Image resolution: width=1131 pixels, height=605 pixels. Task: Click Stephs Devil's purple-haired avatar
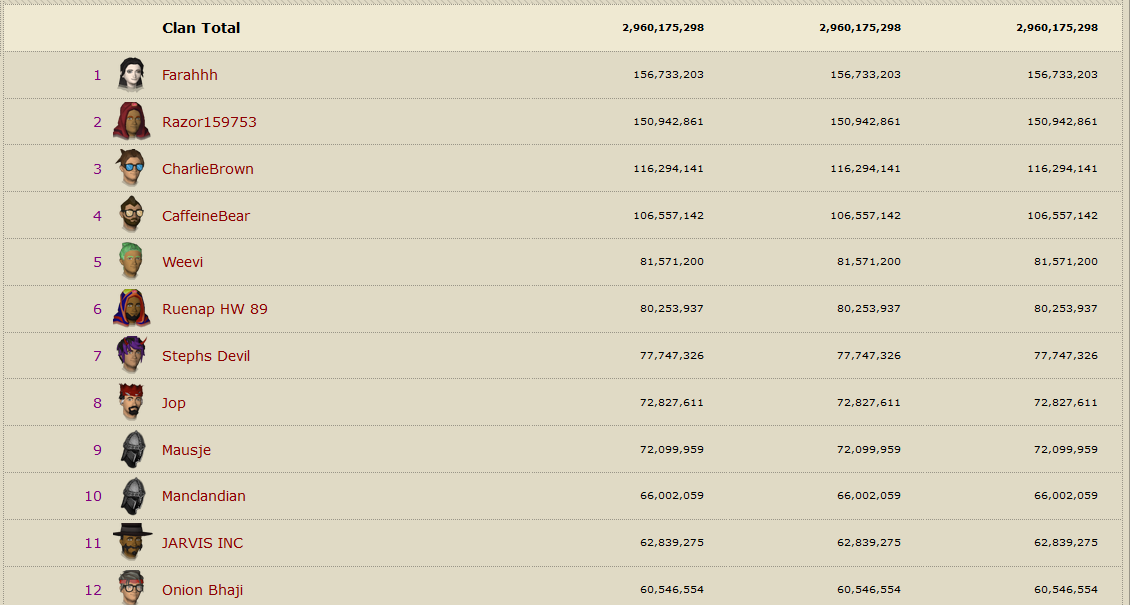[131, 356]
